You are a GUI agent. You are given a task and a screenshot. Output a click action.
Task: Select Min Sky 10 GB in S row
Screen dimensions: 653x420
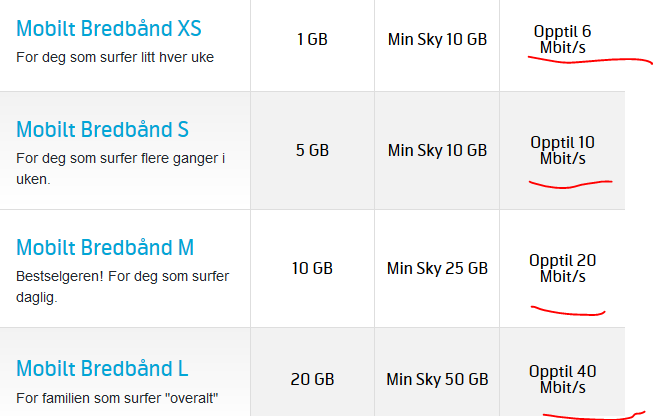[x=437, y=150]
